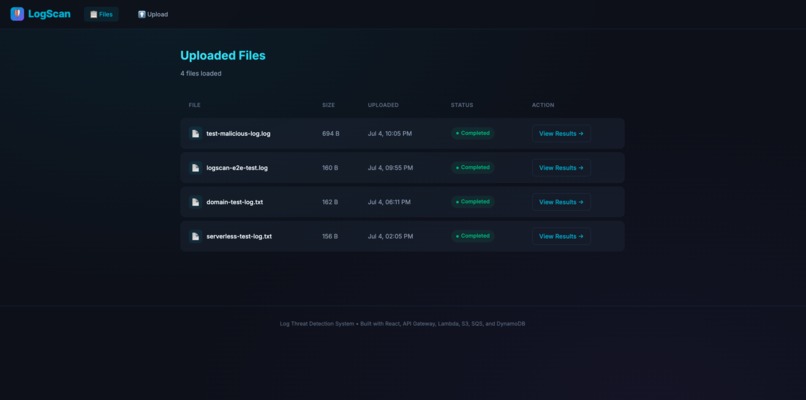Click the LogScan logo icon
Image resolution: width=806 pixels, height=400 pixels.
[x=17, y=14]
